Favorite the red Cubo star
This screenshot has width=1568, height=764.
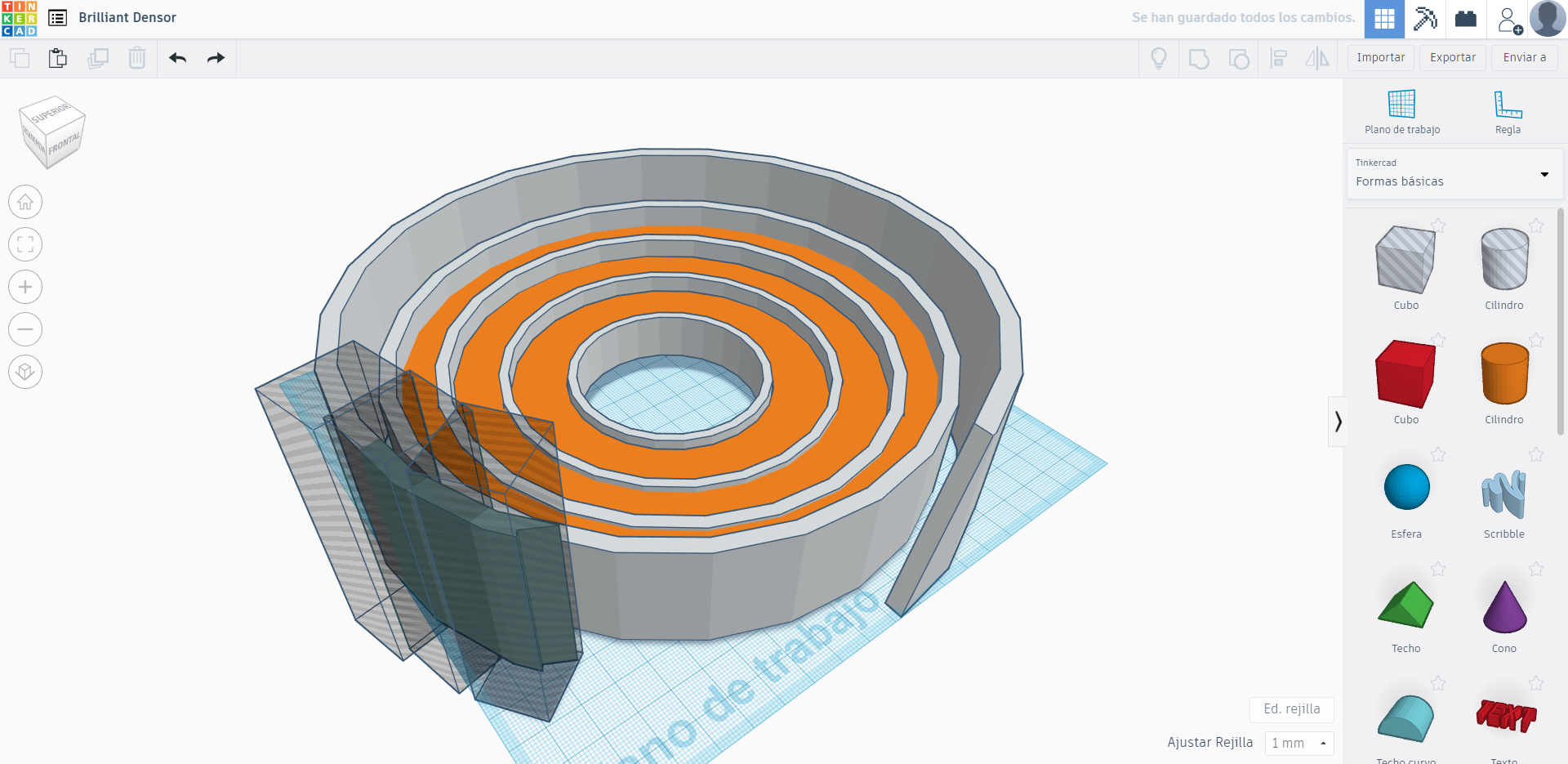coord(1438,340)
